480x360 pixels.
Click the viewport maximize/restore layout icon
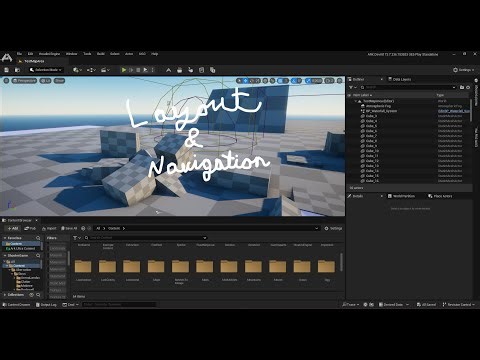coord(339,81)
